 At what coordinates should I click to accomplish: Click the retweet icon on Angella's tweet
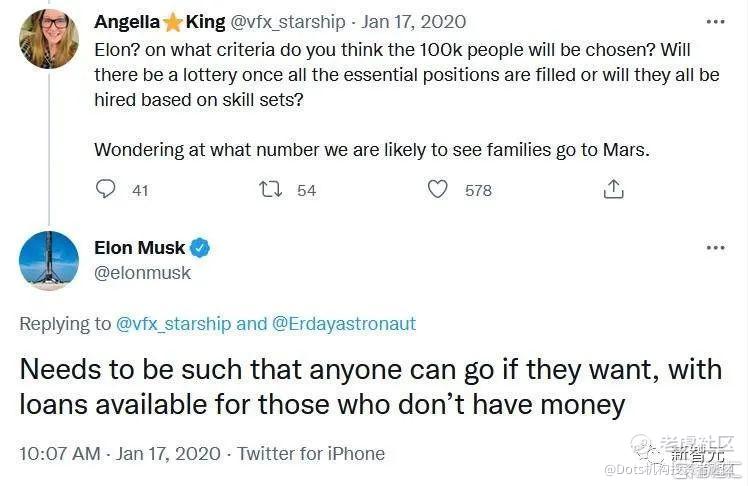coord(271,189)
